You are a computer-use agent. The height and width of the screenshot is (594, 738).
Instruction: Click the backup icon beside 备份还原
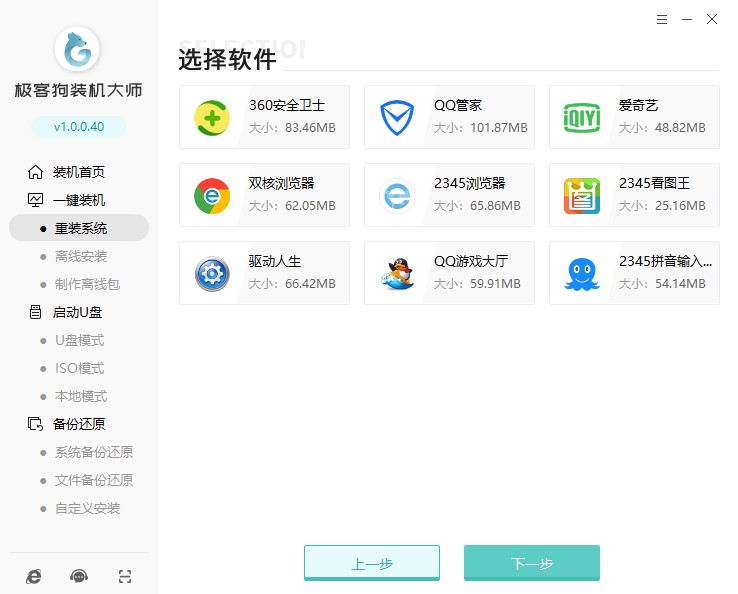point(35,424)
